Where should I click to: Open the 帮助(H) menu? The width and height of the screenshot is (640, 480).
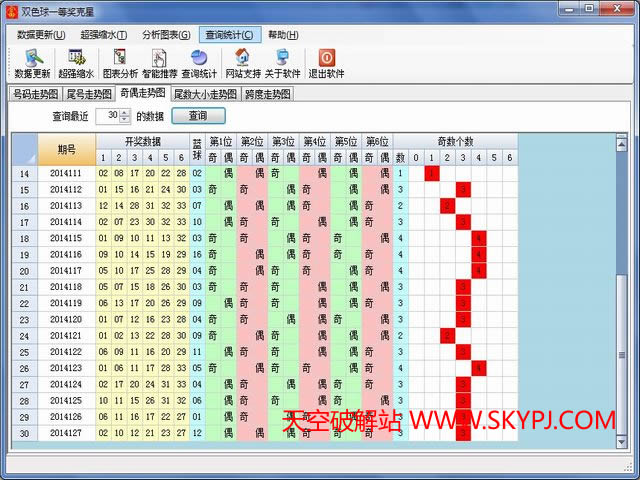tap(283, 35)
